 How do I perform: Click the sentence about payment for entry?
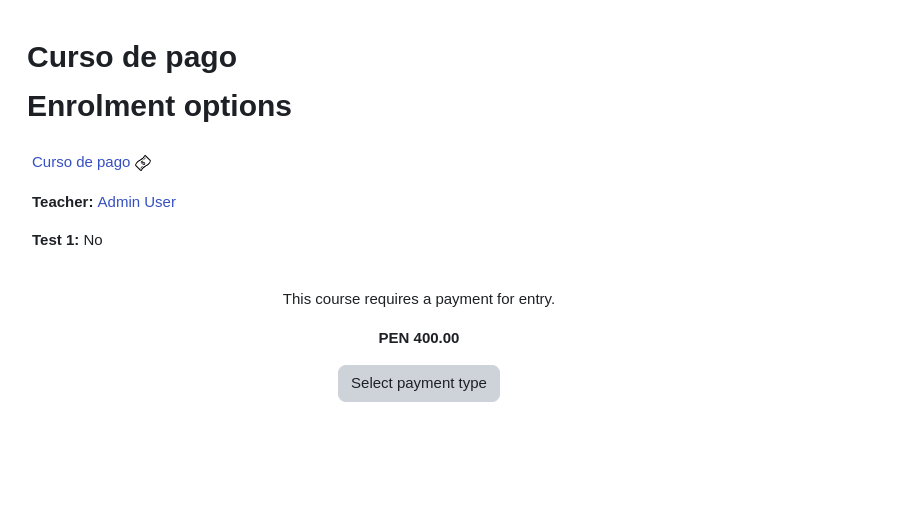click(418, 299)
